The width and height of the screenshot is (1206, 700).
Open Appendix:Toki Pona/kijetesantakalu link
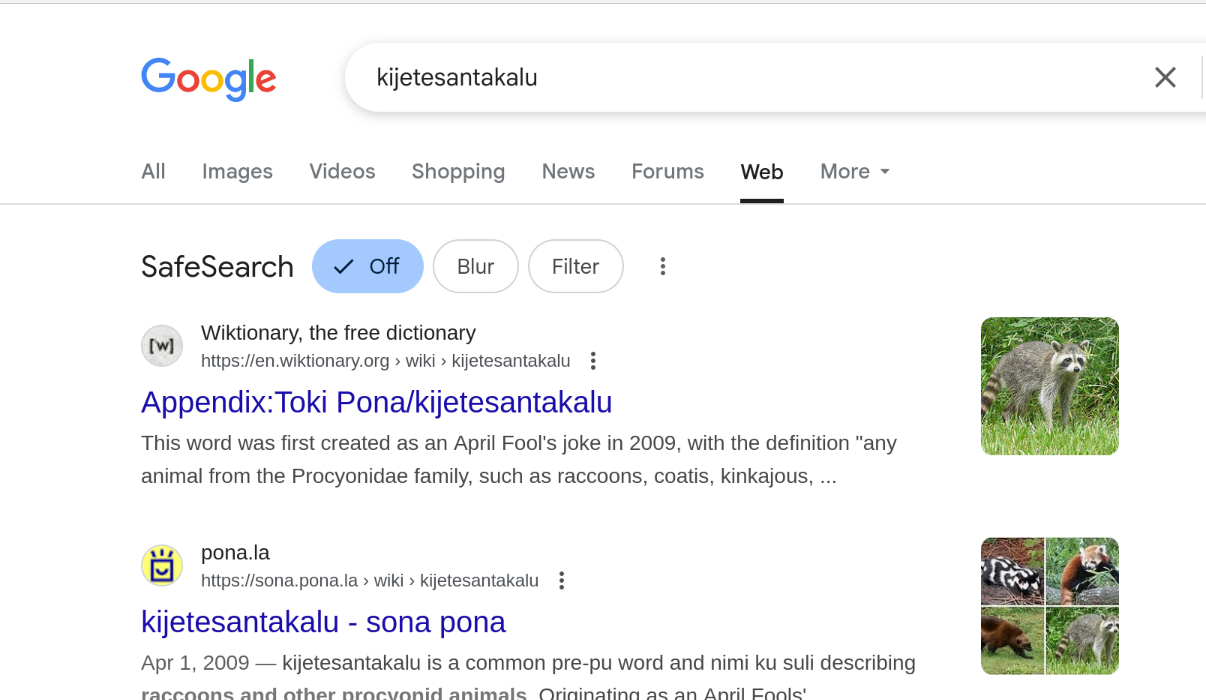(376, 402)
